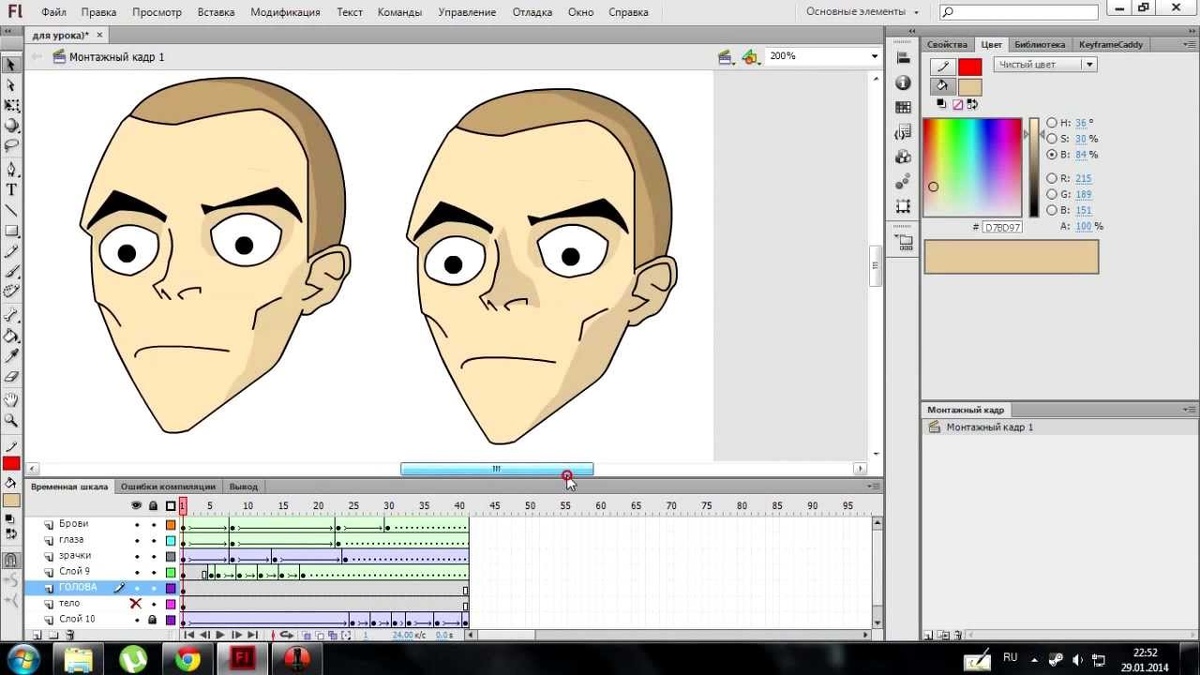
Task: Unlock the Слой 10 layer
Action: point(152,620)
